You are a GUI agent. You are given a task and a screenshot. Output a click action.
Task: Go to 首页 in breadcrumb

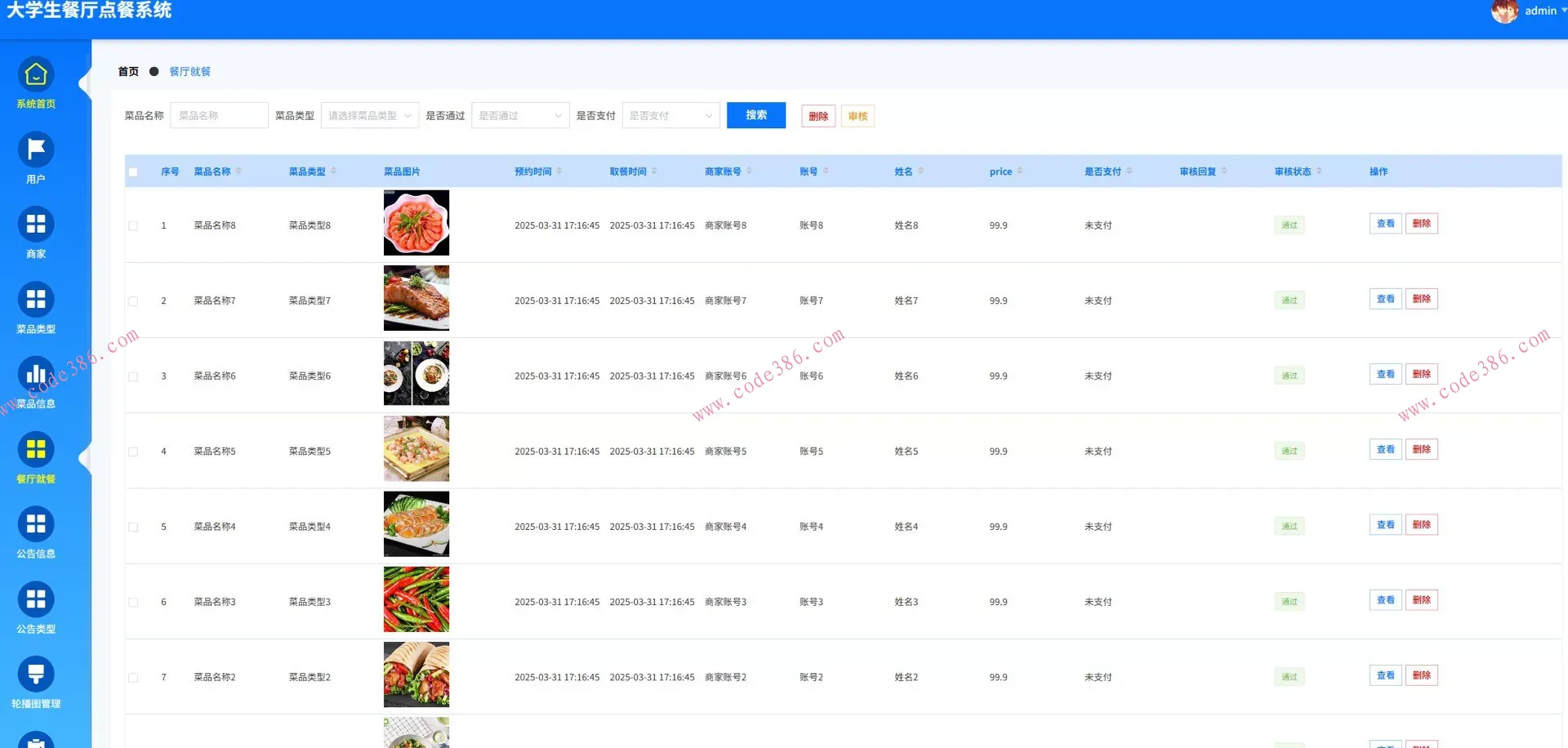pos(128,72)
